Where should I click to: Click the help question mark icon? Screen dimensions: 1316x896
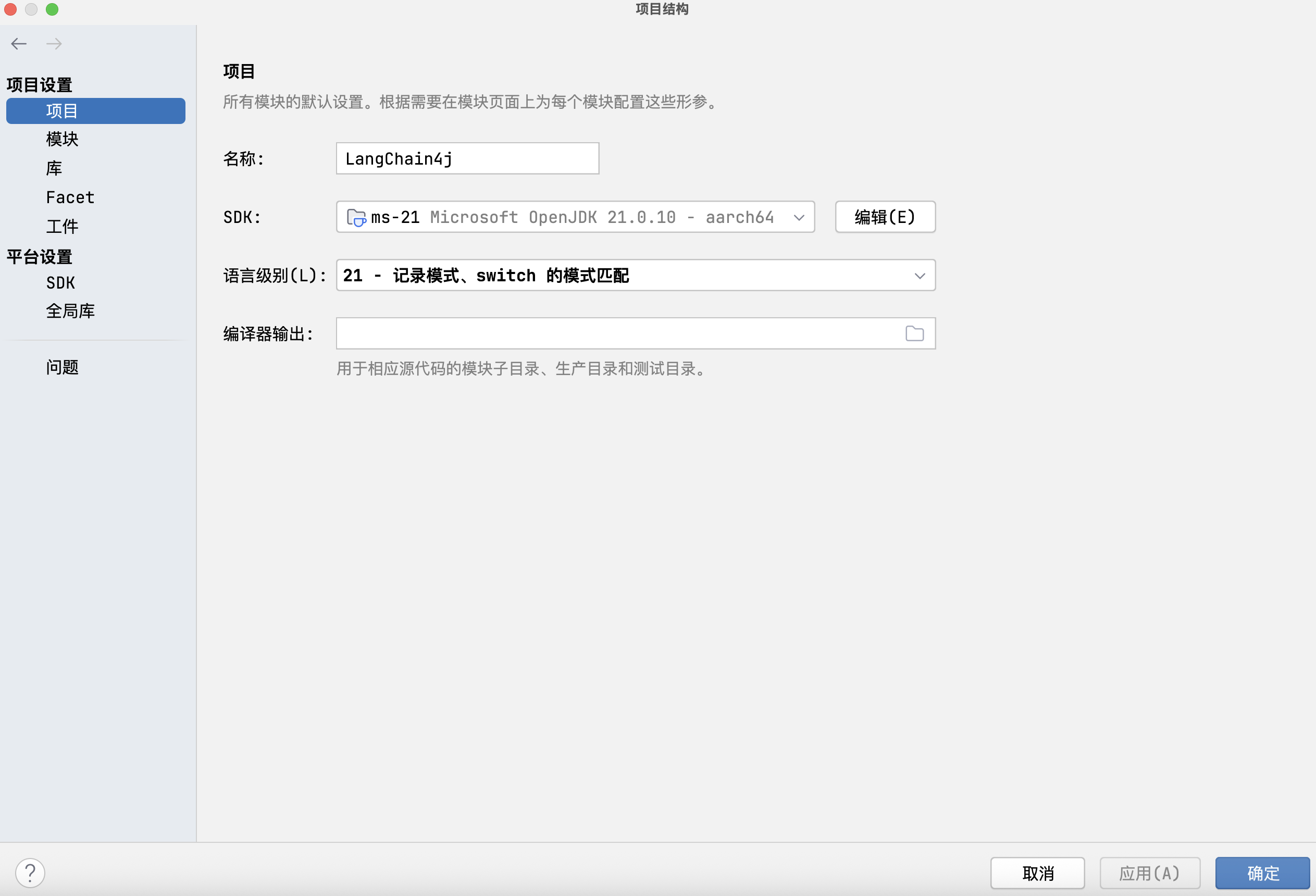pos(30,873)
